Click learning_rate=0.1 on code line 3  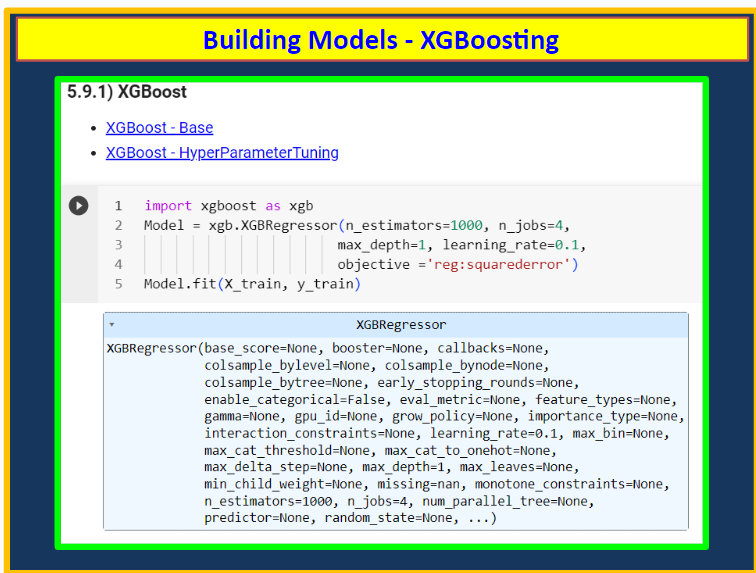(x=511, y=245)
